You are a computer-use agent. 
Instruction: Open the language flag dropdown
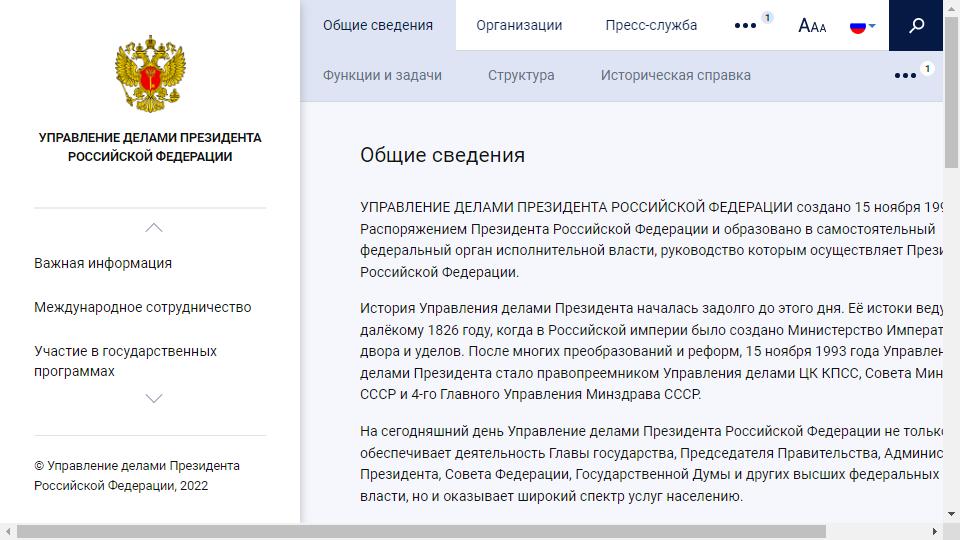point(862,26)
